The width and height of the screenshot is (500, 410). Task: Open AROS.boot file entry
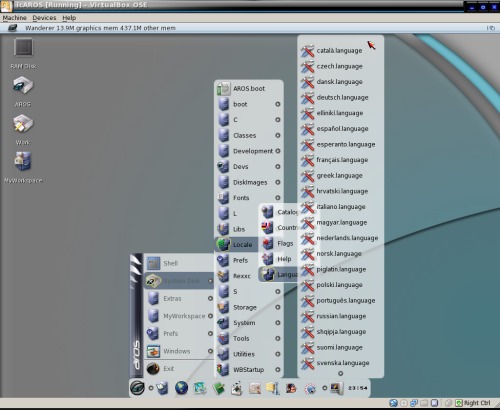click(249, 89)
